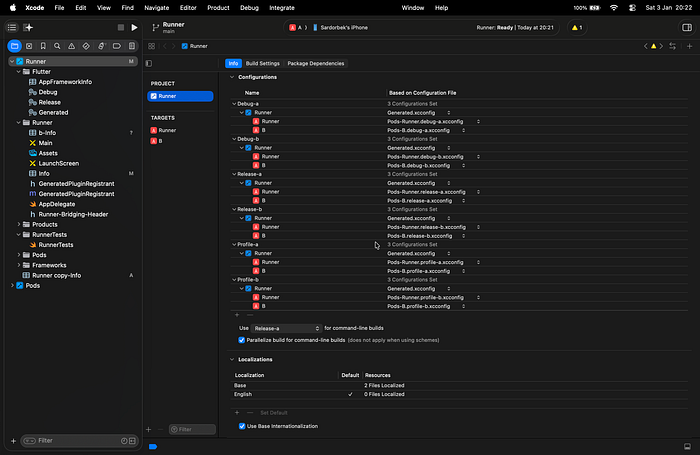Screen dimensions: 700x455
Task: Open the Debug navigator
Action: click(x=101, y=46)
